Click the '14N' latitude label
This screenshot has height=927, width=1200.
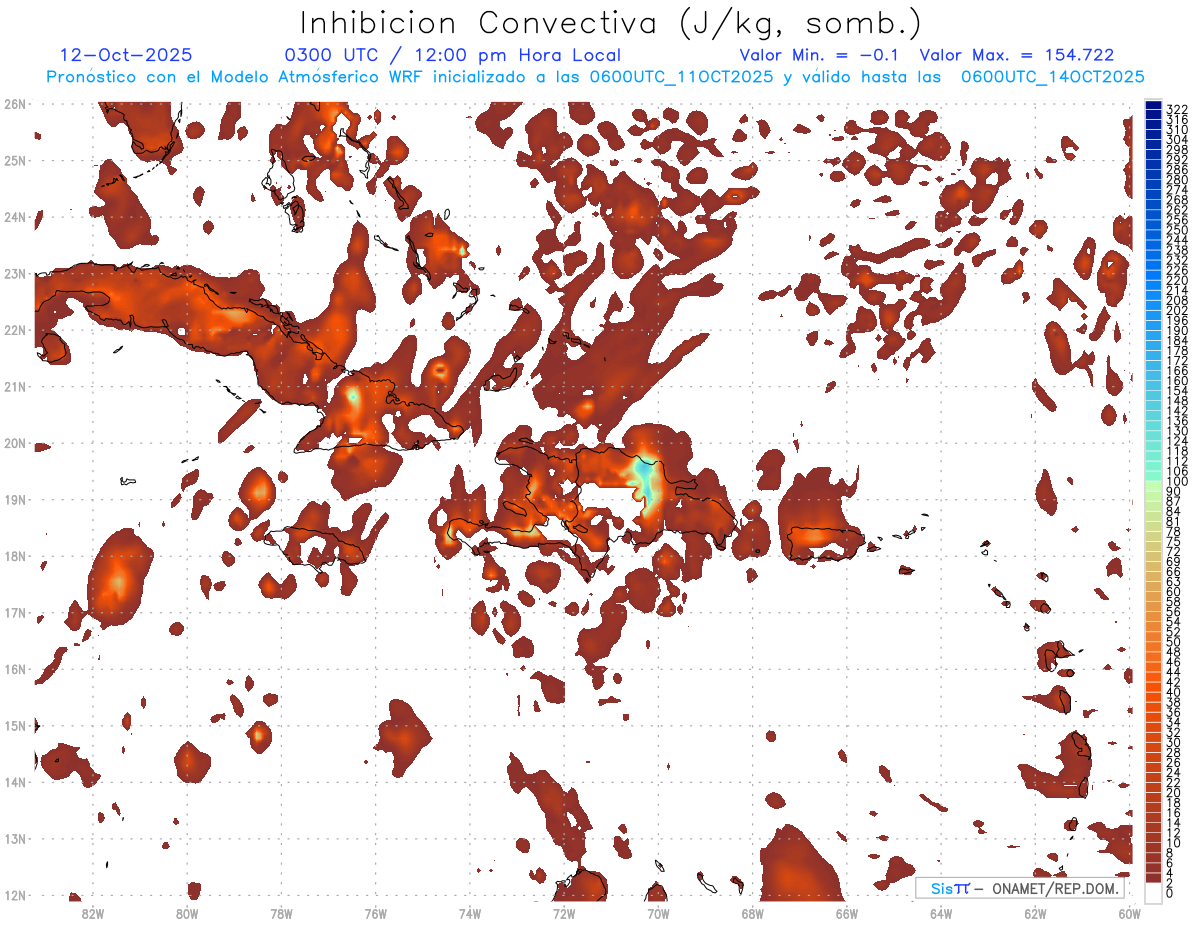pos(15,782)
